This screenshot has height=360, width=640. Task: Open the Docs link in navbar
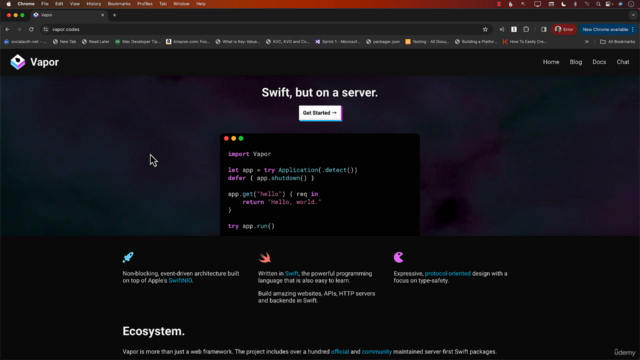pyautogui.click(x=599, y=62)
